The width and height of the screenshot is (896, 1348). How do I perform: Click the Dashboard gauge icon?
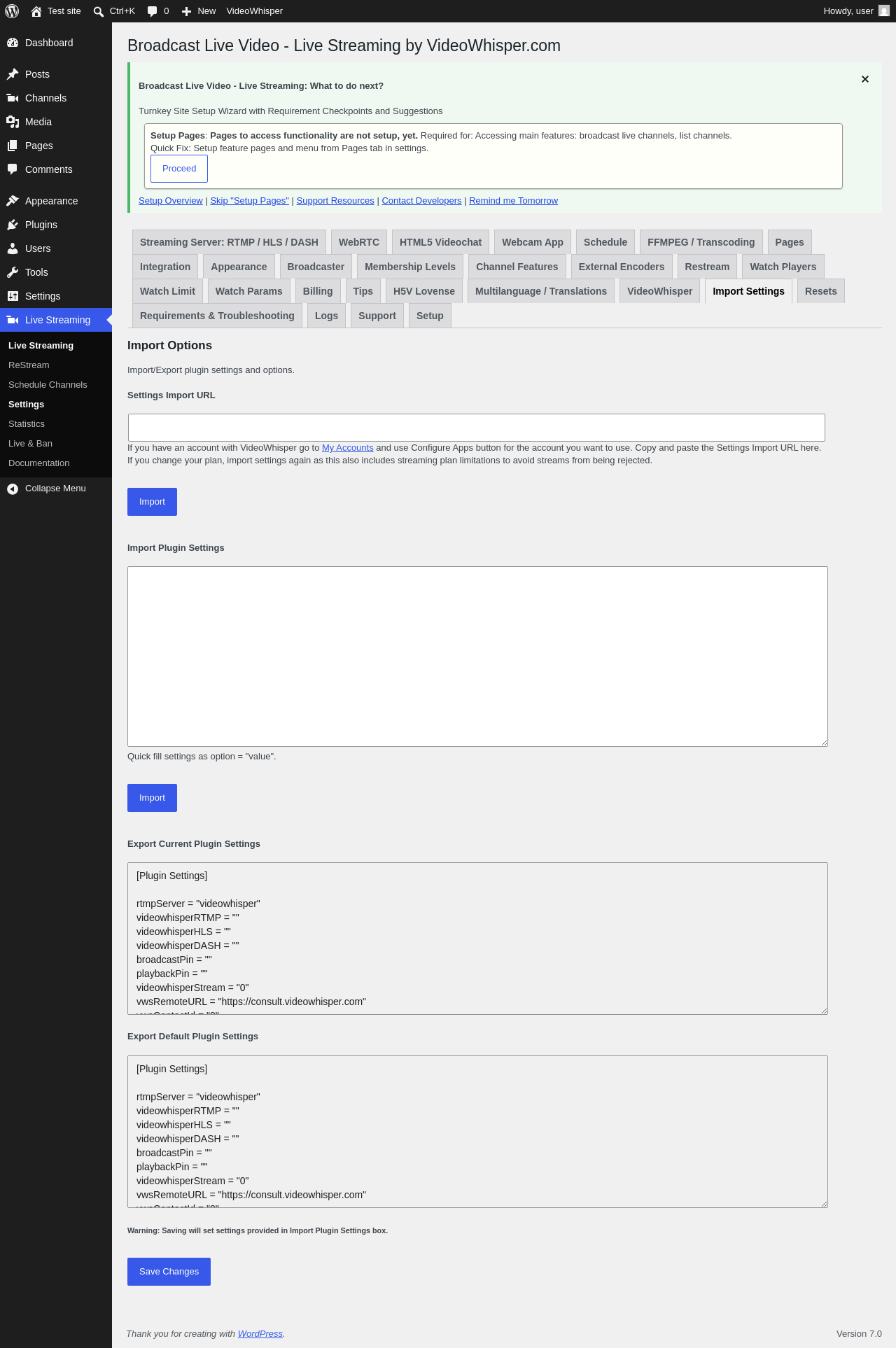click(x=13, y=43)
